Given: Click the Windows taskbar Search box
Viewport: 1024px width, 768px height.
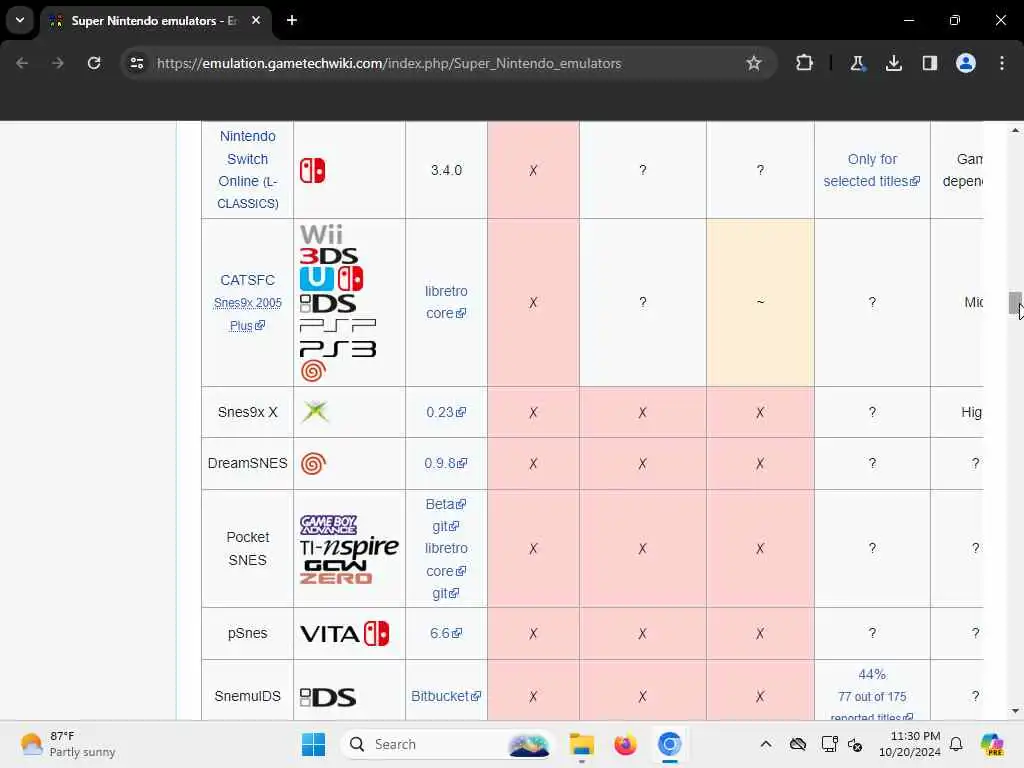Looking at the screenshot, I should pos(447,744).
